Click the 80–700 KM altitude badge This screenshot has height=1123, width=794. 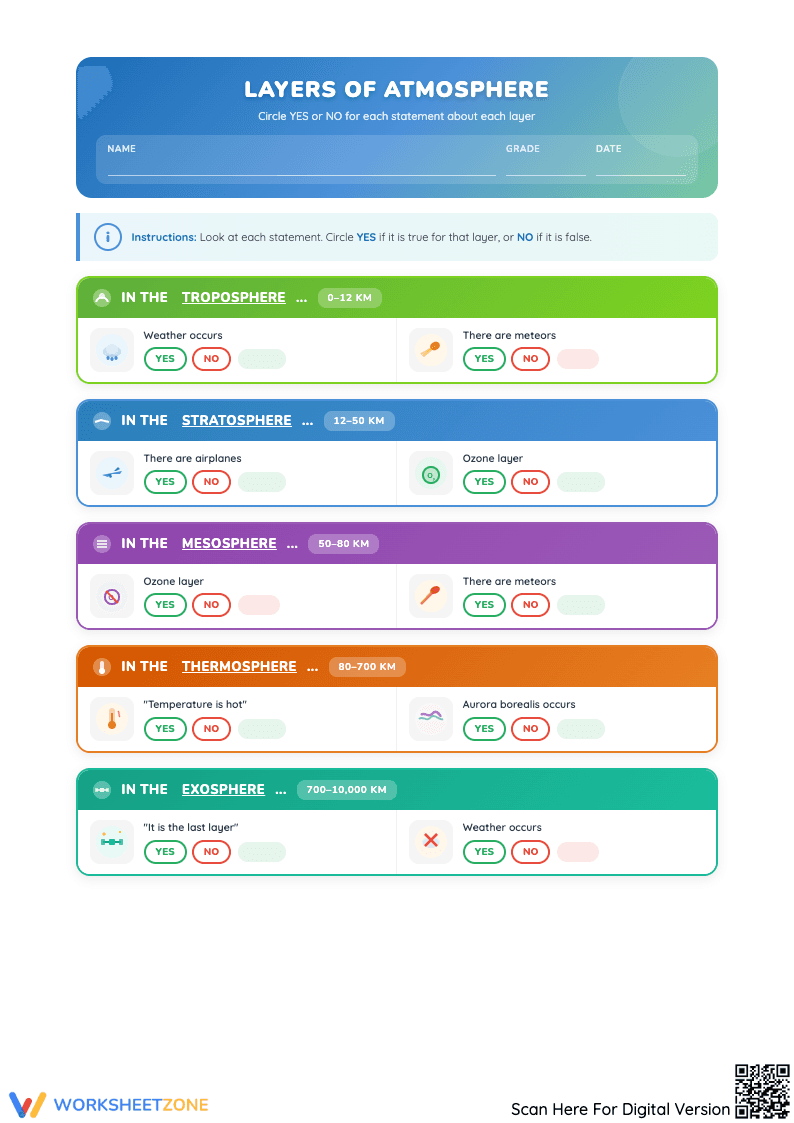pos(367,667)
